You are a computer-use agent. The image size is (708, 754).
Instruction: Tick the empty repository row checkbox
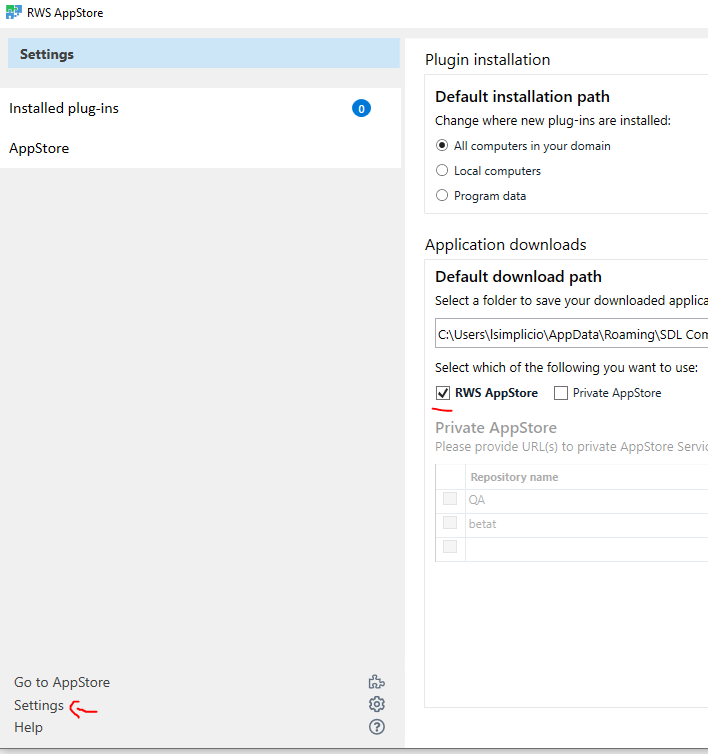[450, 547]
